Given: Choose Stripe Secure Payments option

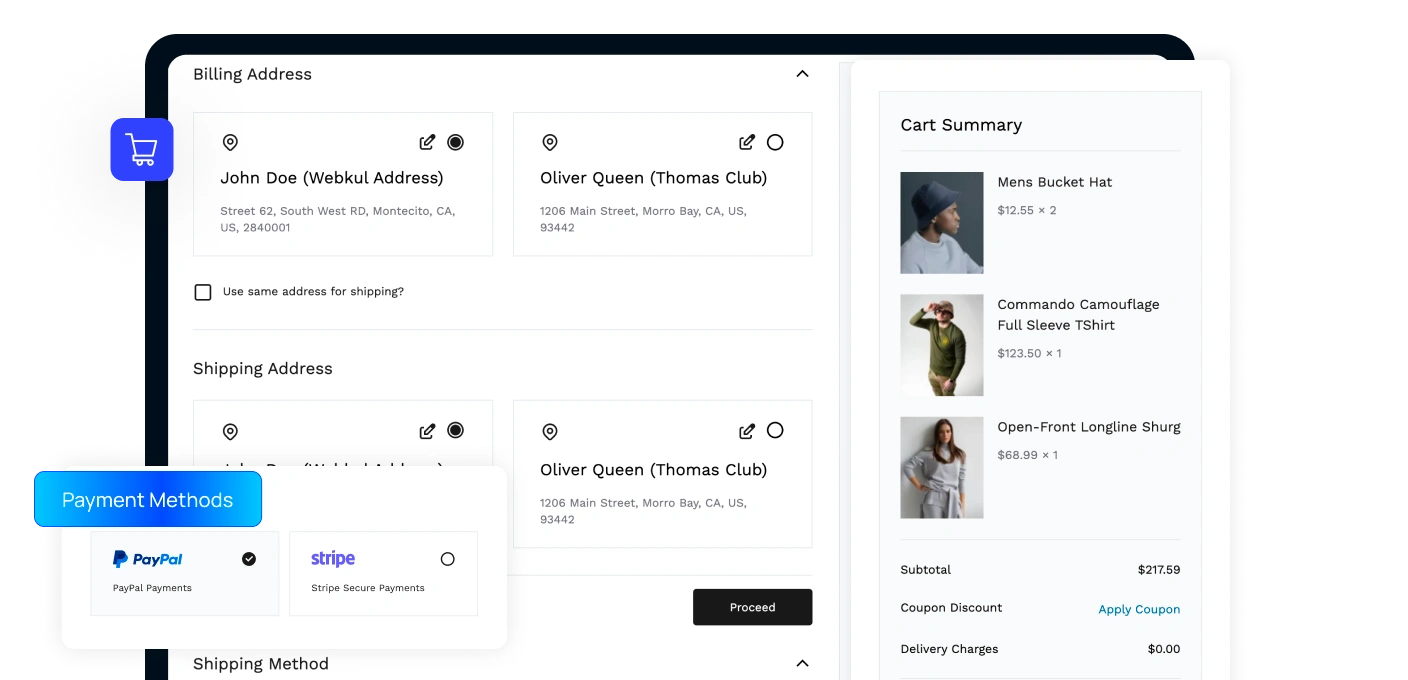Looking at the screenshot, I should pos(447,559).
